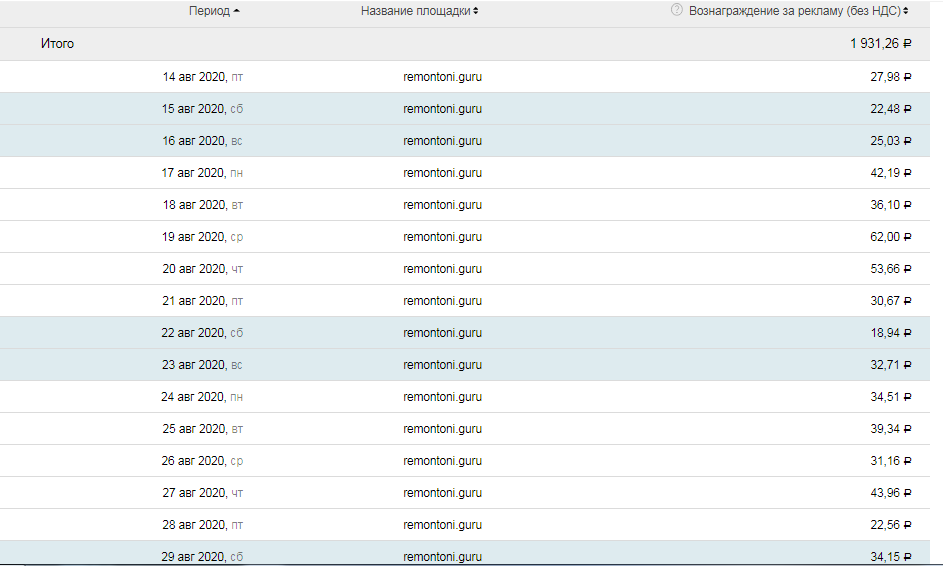Sort by Вознаграждение за рекламу column header
Image resolution: width=943 pixels, height=566 pixels.
798,11
